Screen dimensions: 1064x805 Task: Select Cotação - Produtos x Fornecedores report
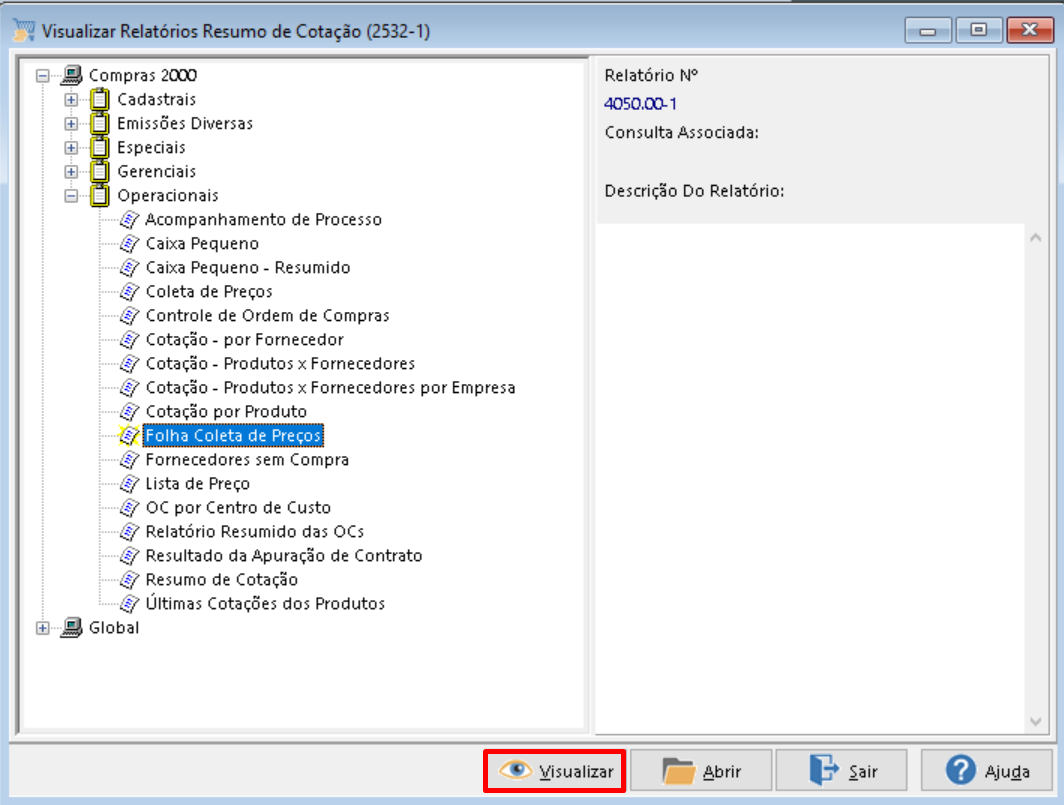(280, 363)
